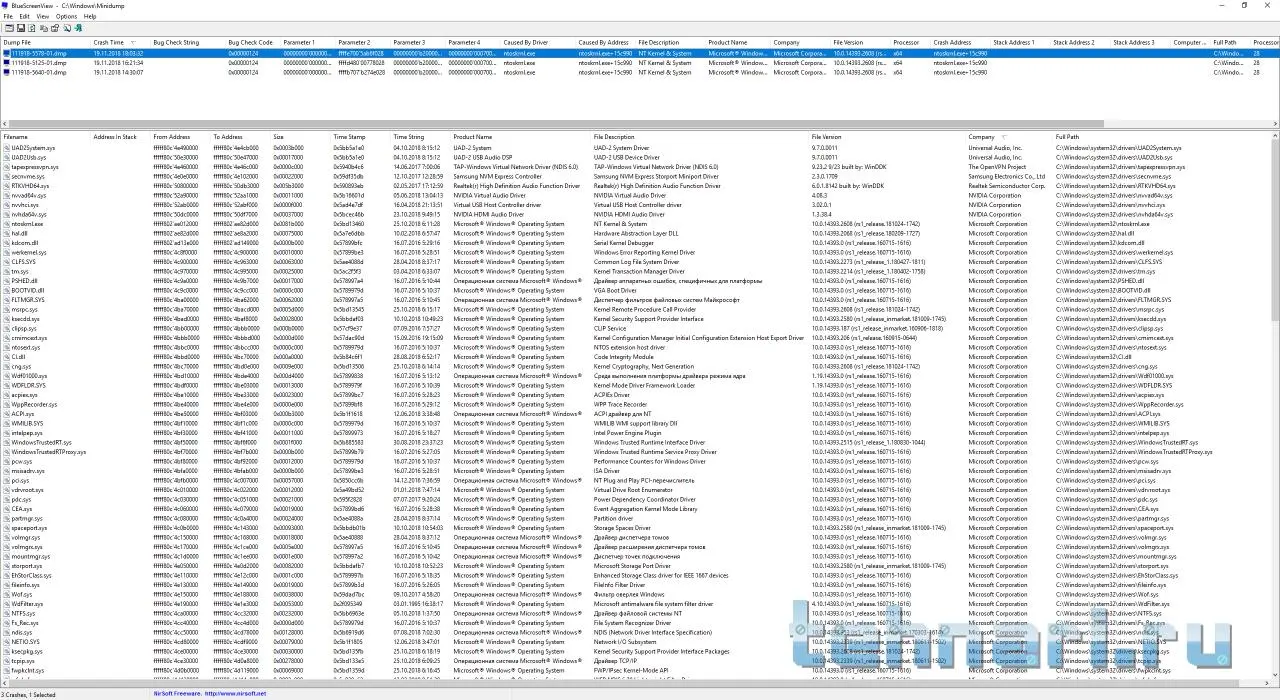Click the upper pane scrollbar left arrow
The height and width of the screenshot is (700, 1280).
point(4,124)
